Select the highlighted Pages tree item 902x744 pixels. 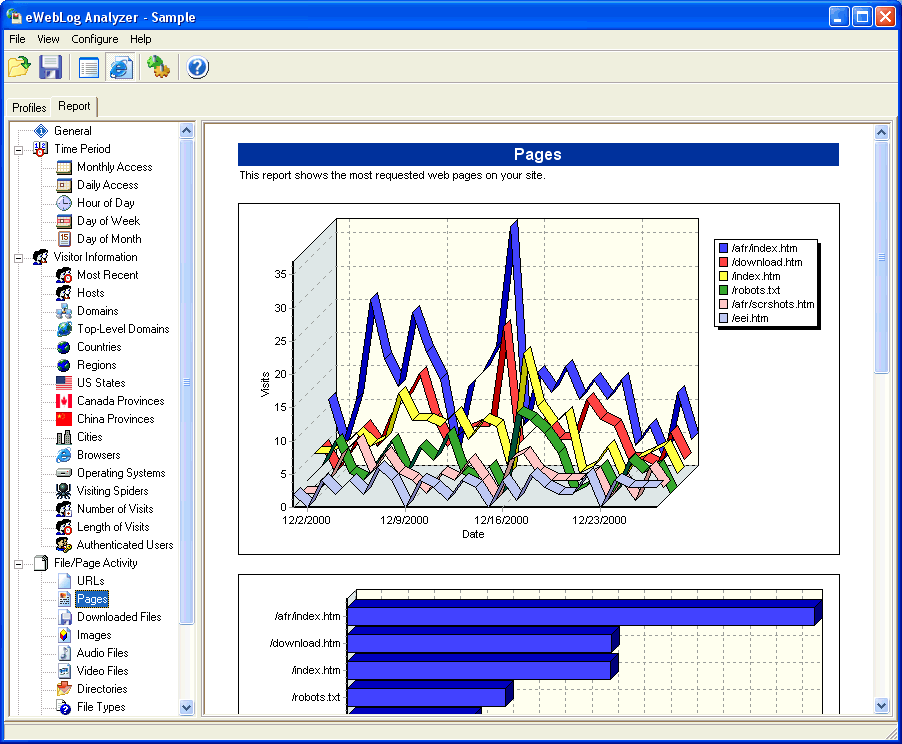(92, 599)
